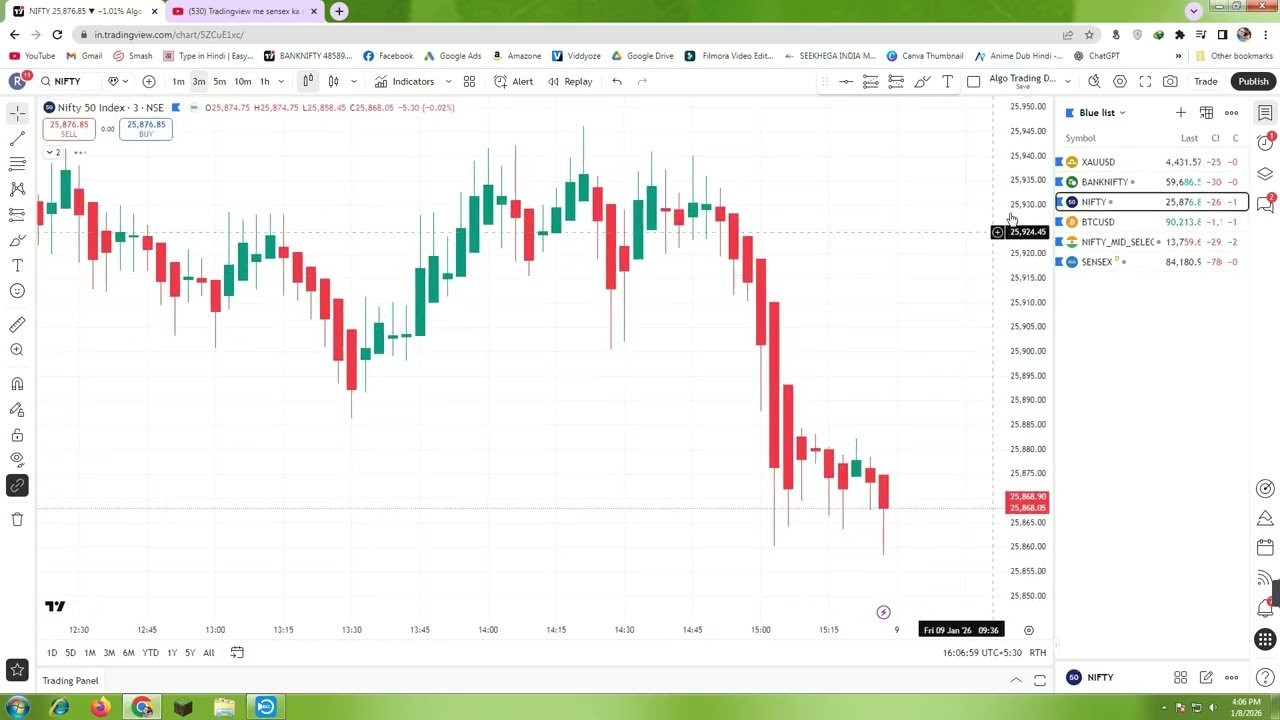Open the Emoji stickers tool

16,290
